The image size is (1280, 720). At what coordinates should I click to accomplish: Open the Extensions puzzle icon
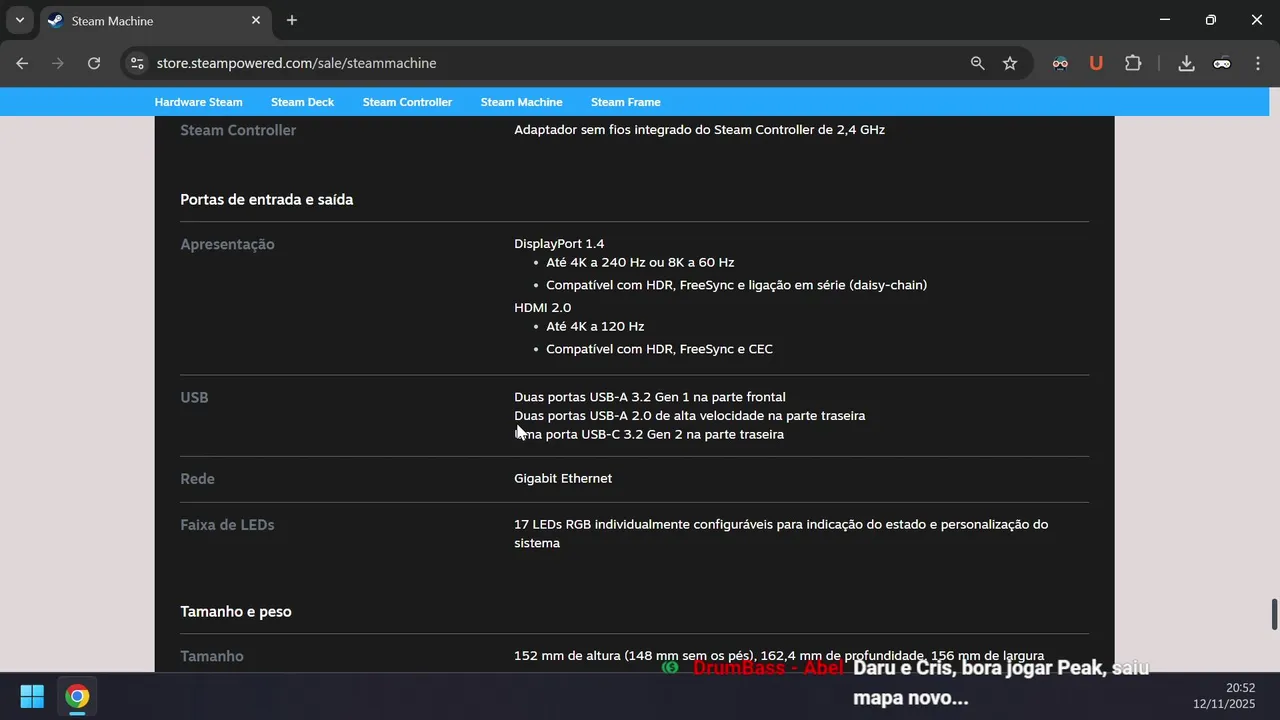(x=1132, y=63)
